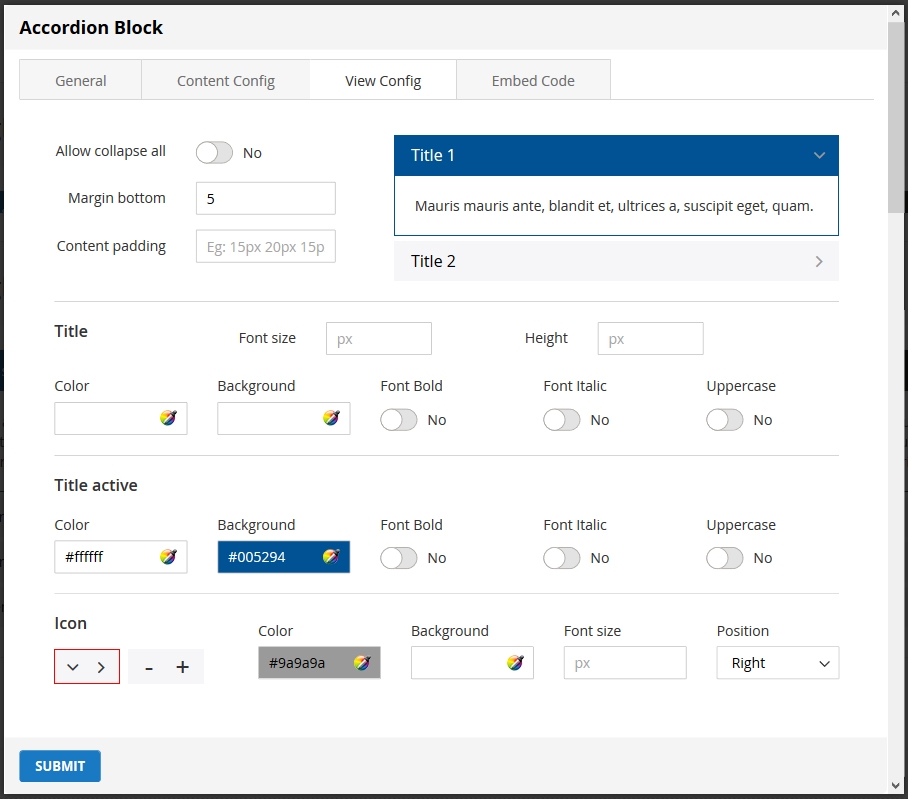Go to the General tab
Image resolution: width=908 pixels, height=799 pixels.
pos(81,81)
